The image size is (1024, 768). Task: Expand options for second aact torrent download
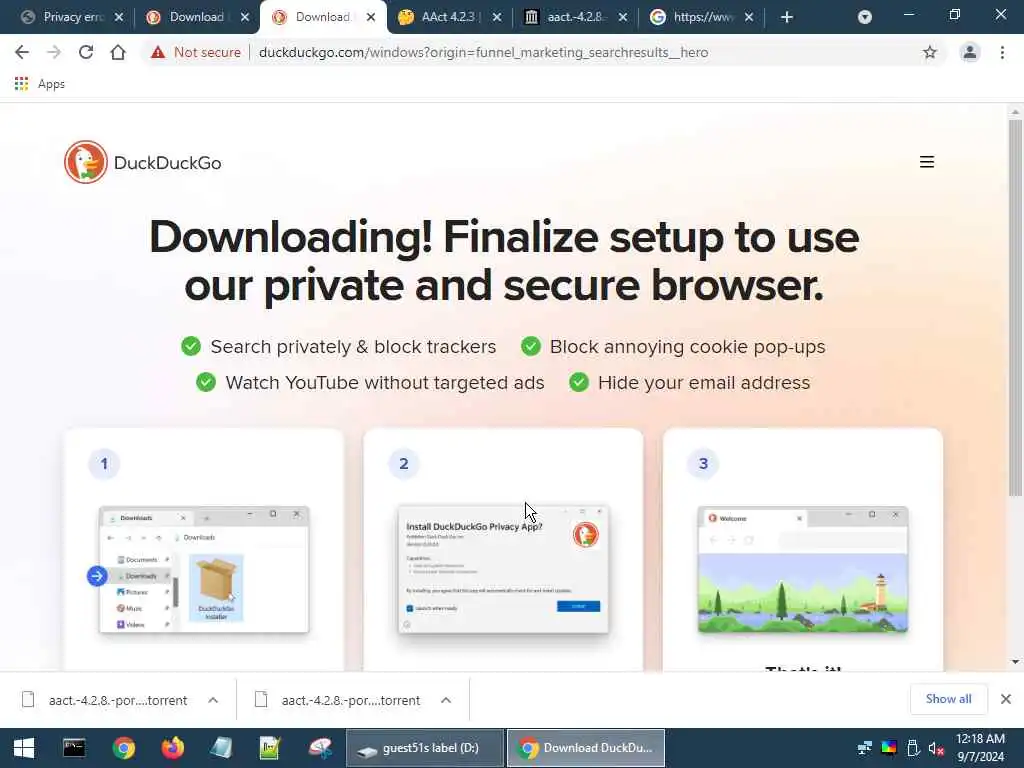[446, 700]
